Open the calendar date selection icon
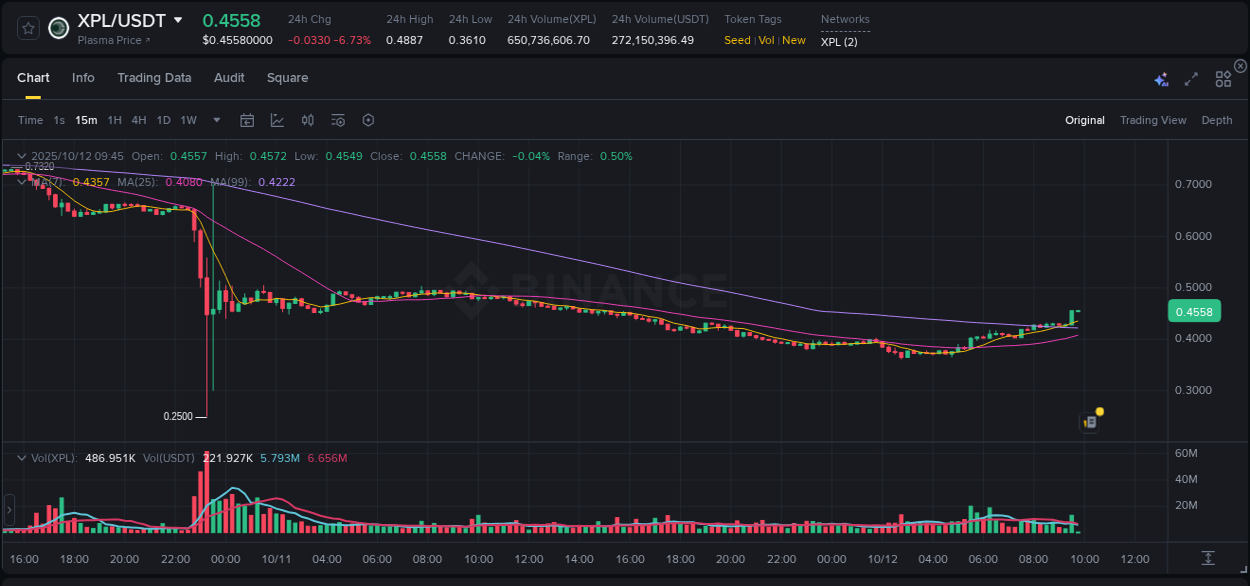 pos(247,120)
